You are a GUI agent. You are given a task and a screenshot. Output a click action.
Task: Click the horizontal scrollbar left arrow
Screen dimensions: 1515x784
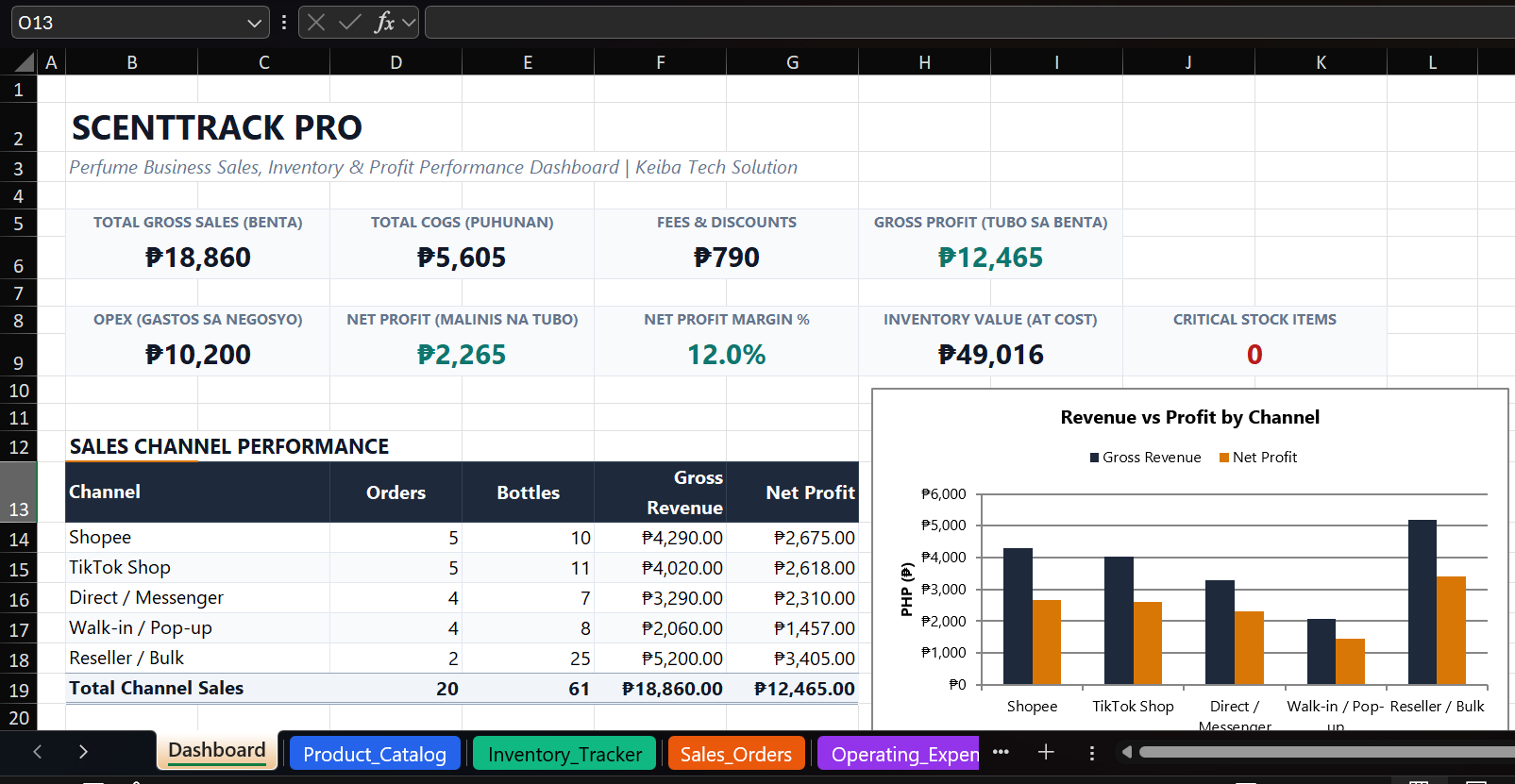tap(1126, 752)
